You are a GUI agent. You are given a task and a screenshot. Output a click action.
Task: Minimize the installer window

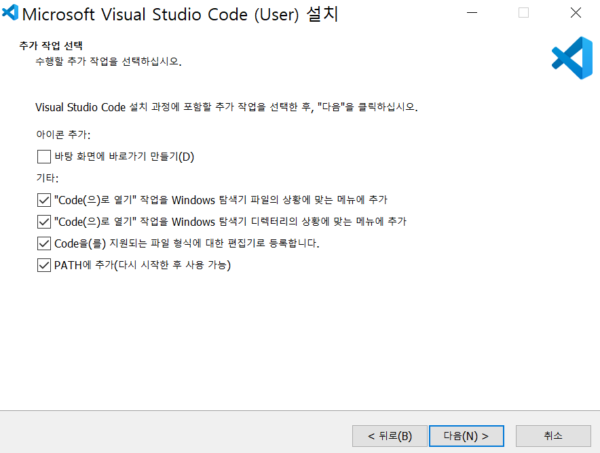pos(472,13)
